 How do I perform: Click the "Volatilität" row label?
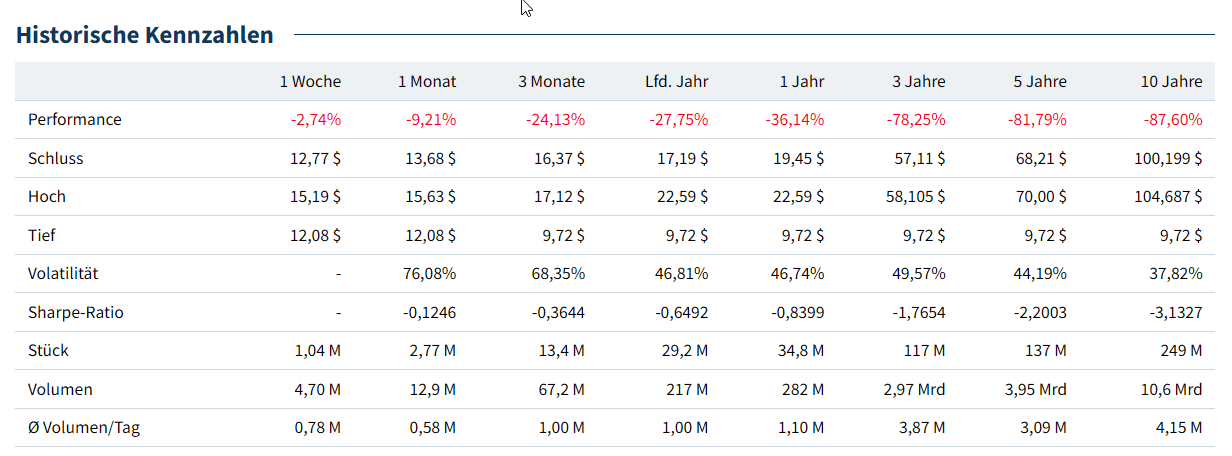[63, 274]
